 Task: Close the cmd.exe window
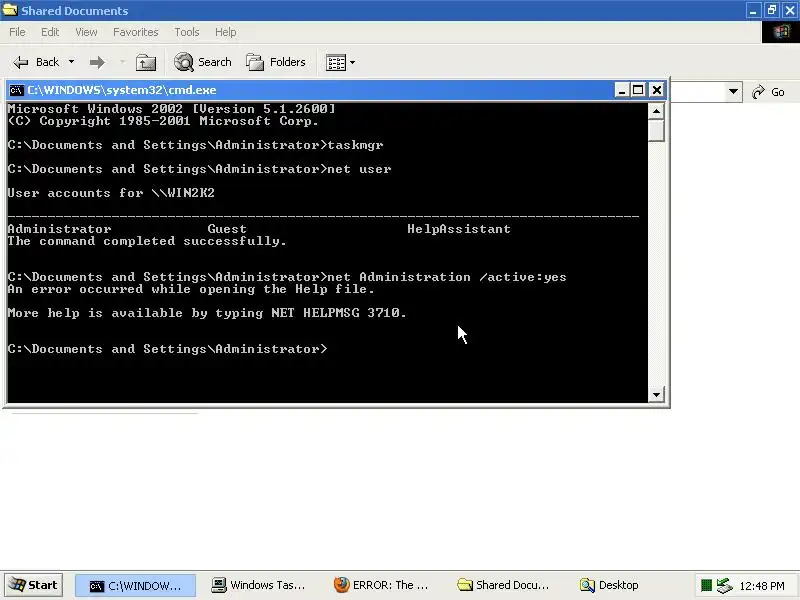(657, 90)
